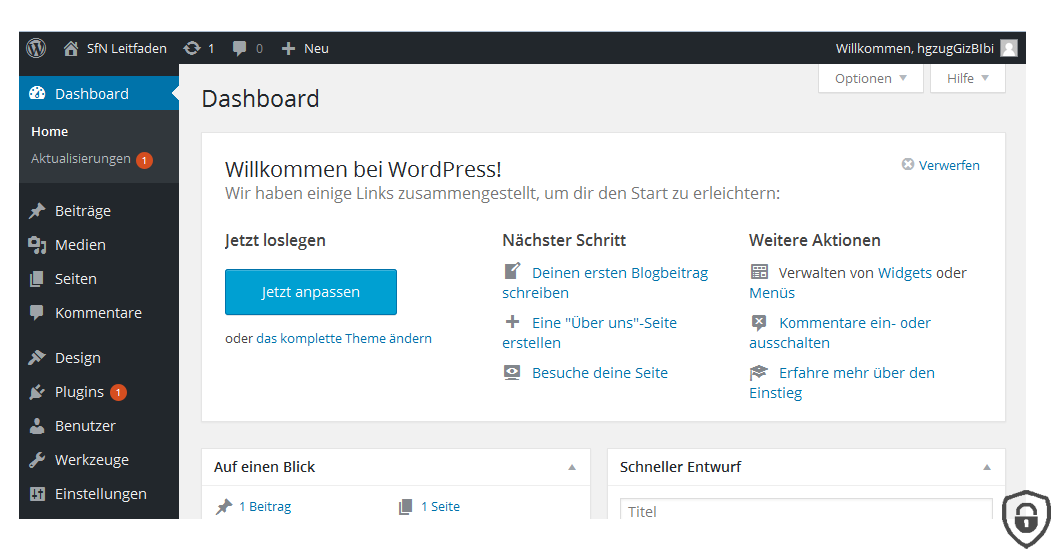Click the Jetzt anpassen button
The width and height of the screenshot is (1060, 556).
pyautogui.click(x=311, y=292)
